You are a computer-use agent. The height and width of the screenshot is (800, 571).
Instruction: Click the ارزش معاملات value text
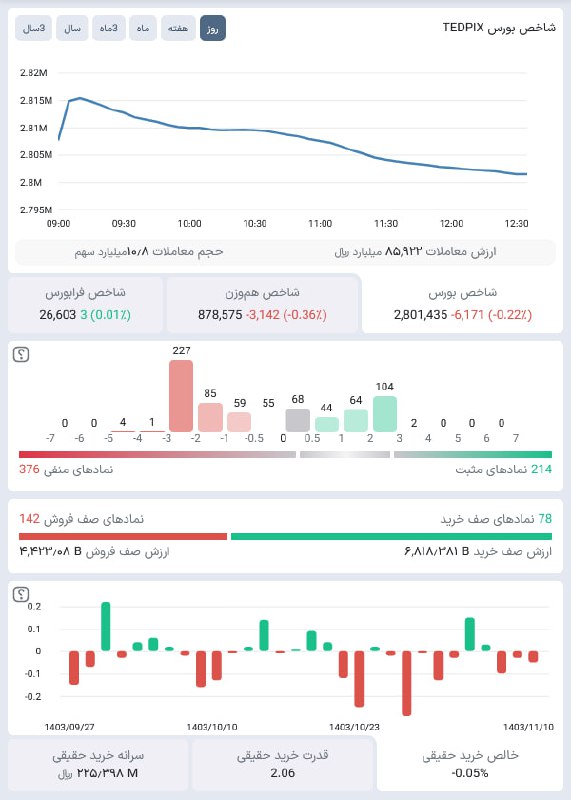415,252
